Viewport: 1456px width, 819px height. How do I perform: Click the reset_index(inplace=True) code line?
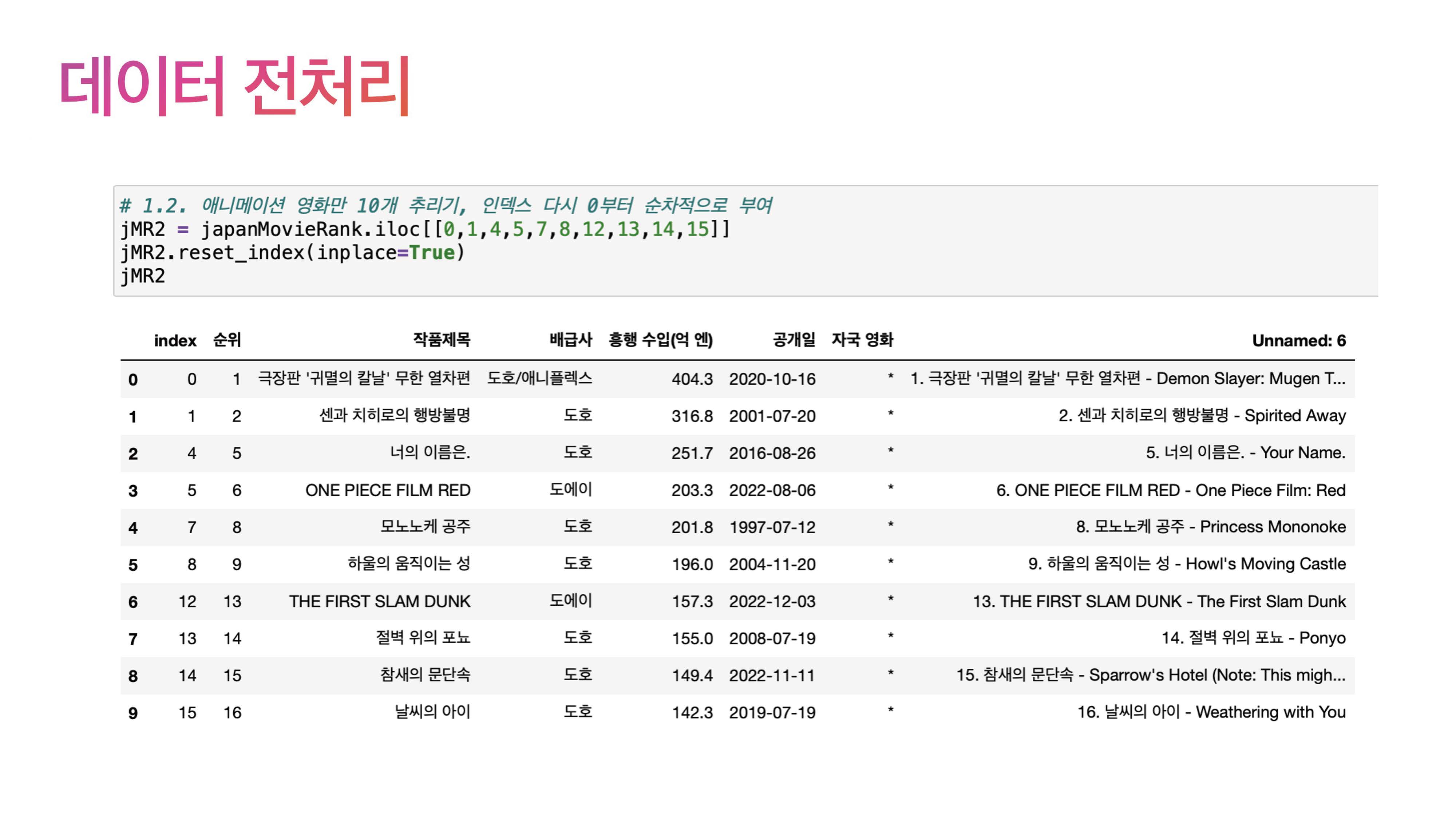point(292,253)
